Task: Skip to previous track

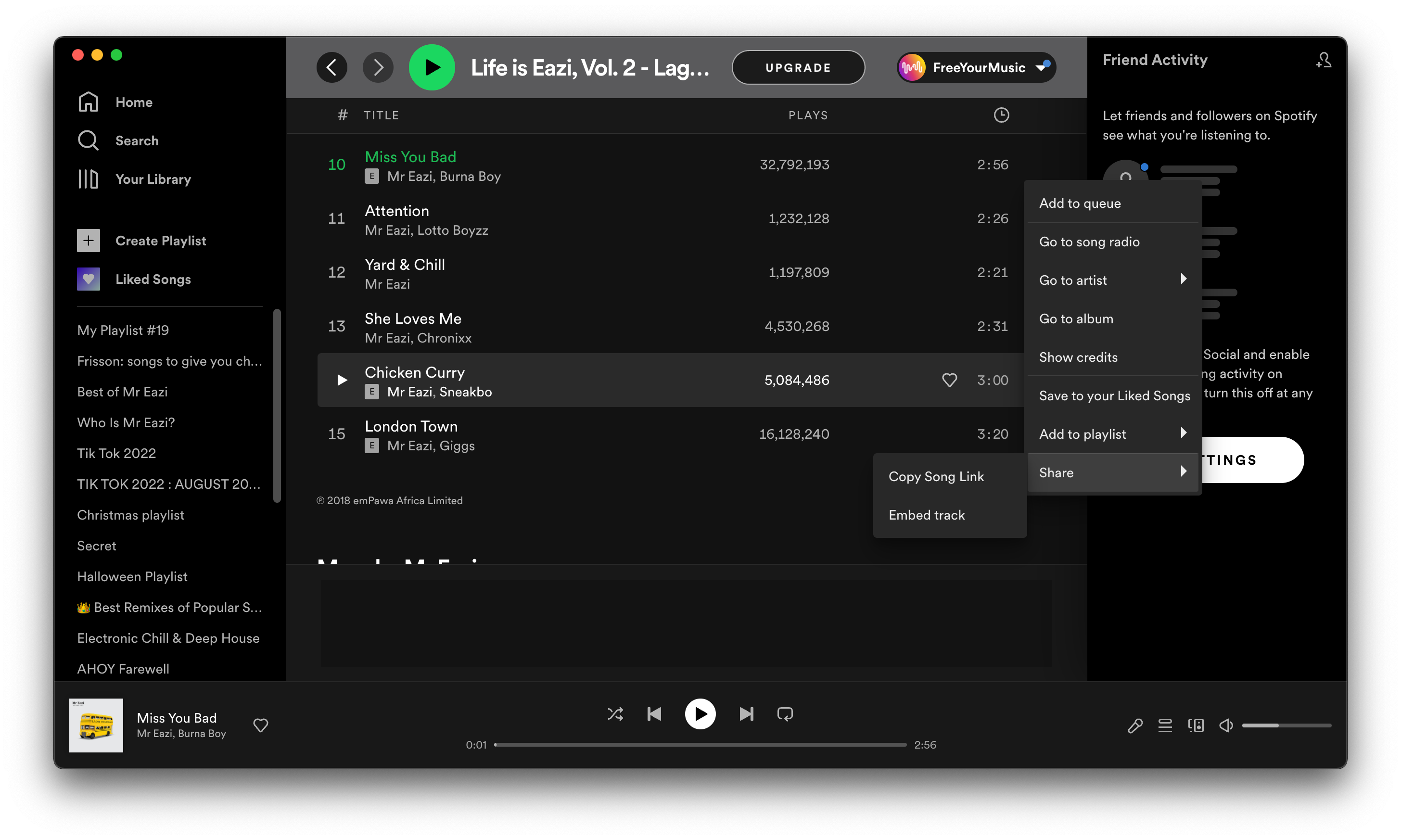Action: (654, 714)
